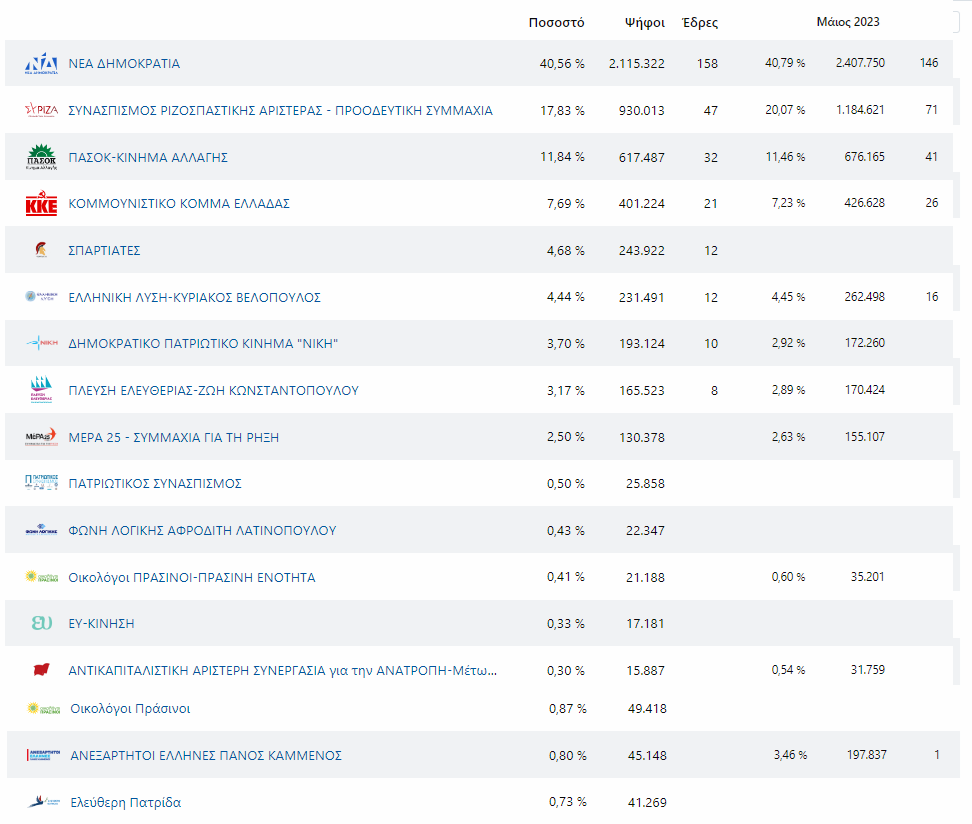Click the logo beside Οικολόγοι ΠΡΑΣΙΝΟΙ-ΠΡΑΣΙΝΗ ΕΝΟΤΗΤΑ
Image resolution: width=972 pixels, height=824 pixels.
tap(42, 577)
